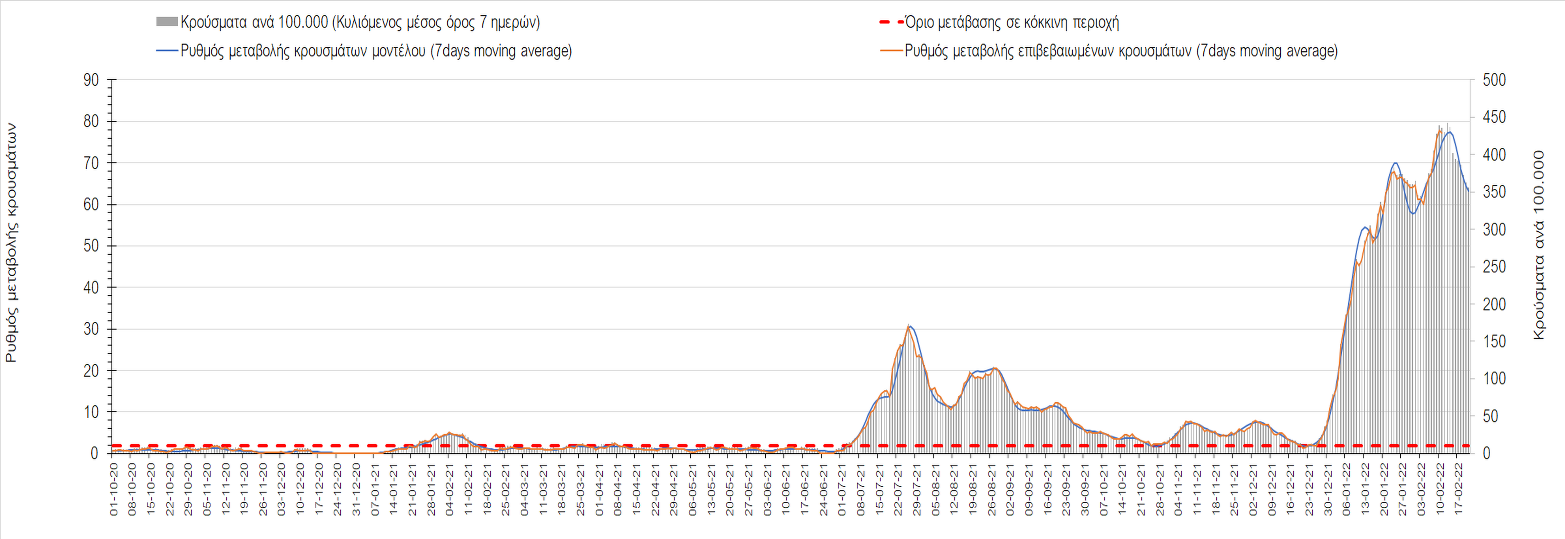Click the blue line legend marker for model rate

pos(167,52)
